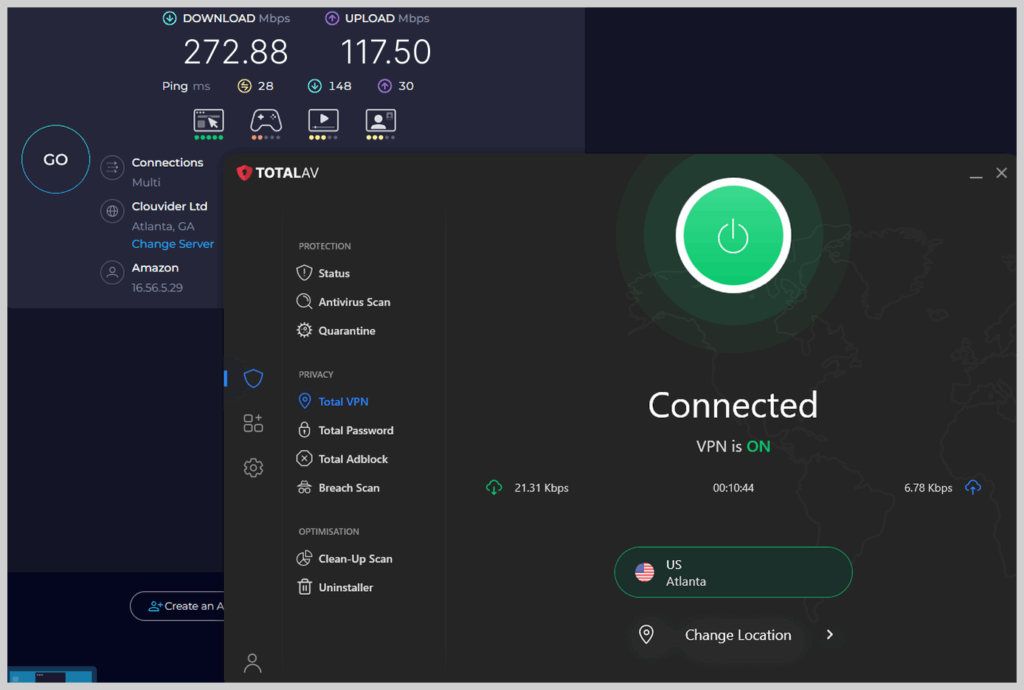This screenshot has height=690, width=1024.
Task: Open the apps grid icon in the TotalAV rail
Action: click(x=253, y=423)
